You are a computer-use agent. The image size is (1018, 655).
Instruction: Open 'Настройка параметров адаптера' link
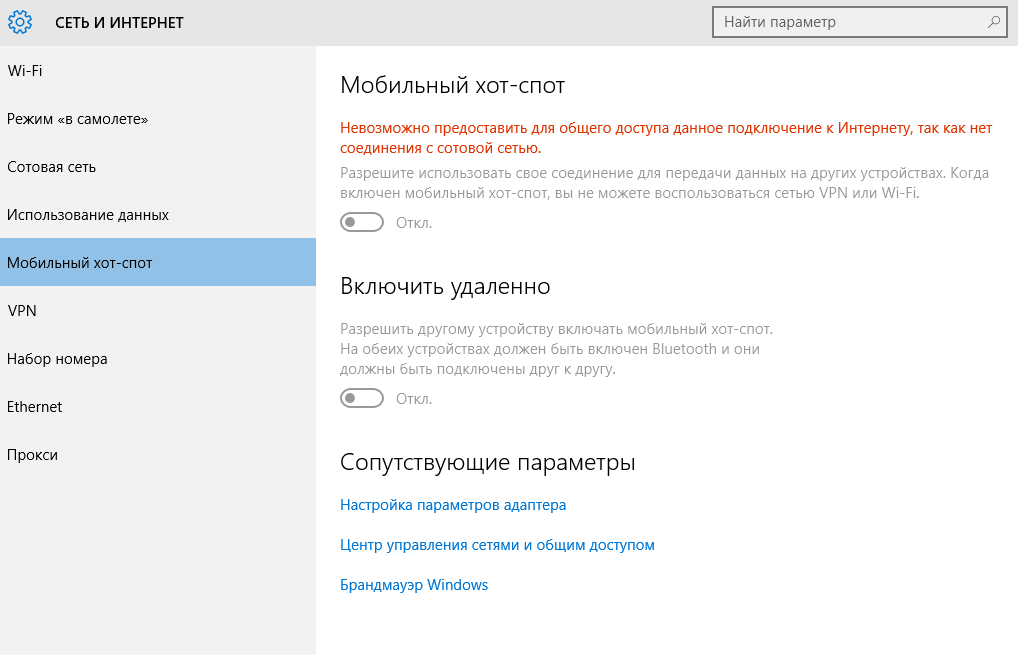(453, 505)
